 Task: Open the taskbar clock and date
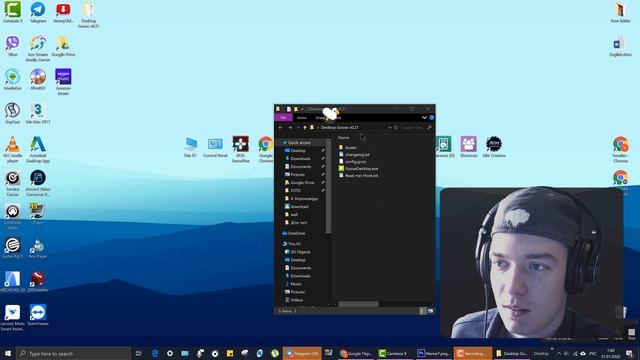(611, 353)
